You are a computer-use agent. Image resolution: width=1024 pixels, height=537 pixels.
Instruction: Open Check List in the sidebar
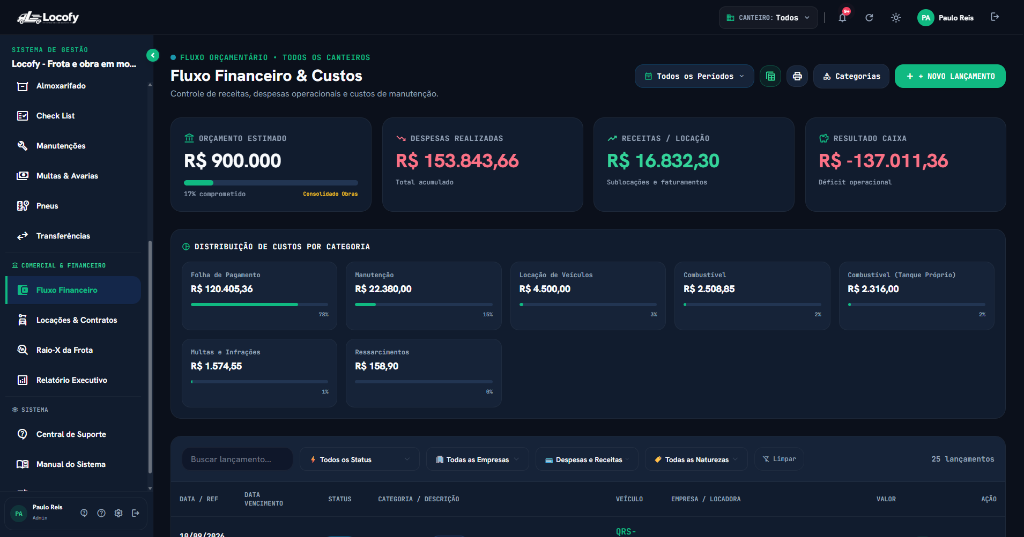pyautogui.click(x=73, y=116)
